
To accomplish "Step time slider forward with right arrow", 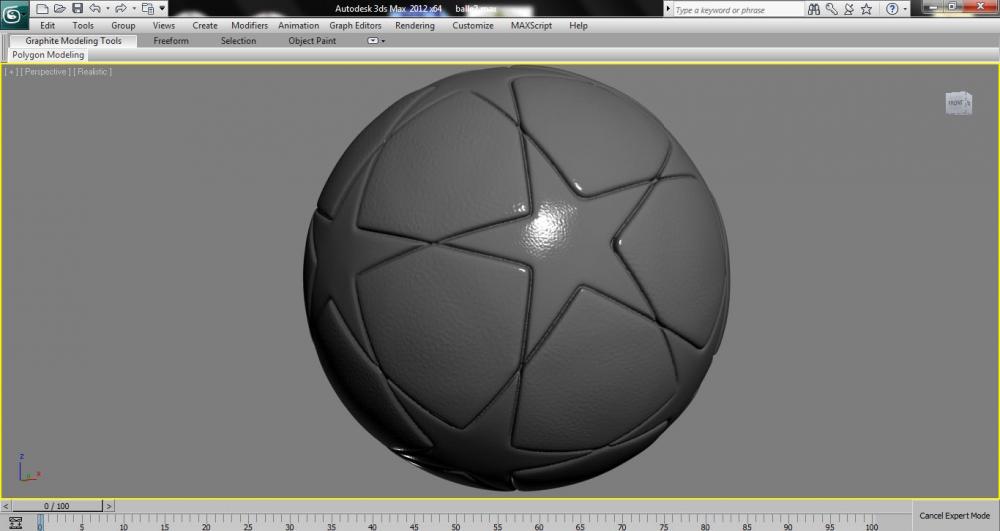I will (109, 506).
